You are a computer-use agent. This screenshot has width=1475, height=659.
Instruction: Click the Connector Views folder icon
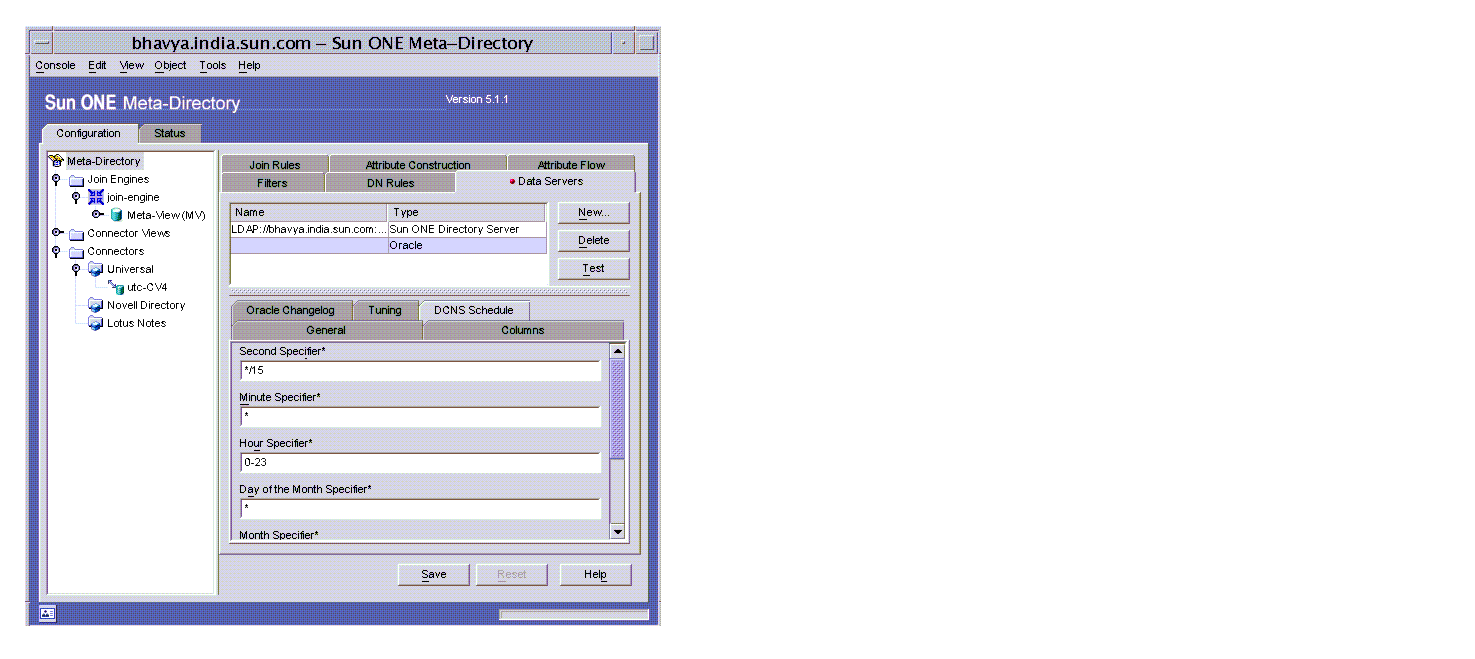(x=76, y=234)
